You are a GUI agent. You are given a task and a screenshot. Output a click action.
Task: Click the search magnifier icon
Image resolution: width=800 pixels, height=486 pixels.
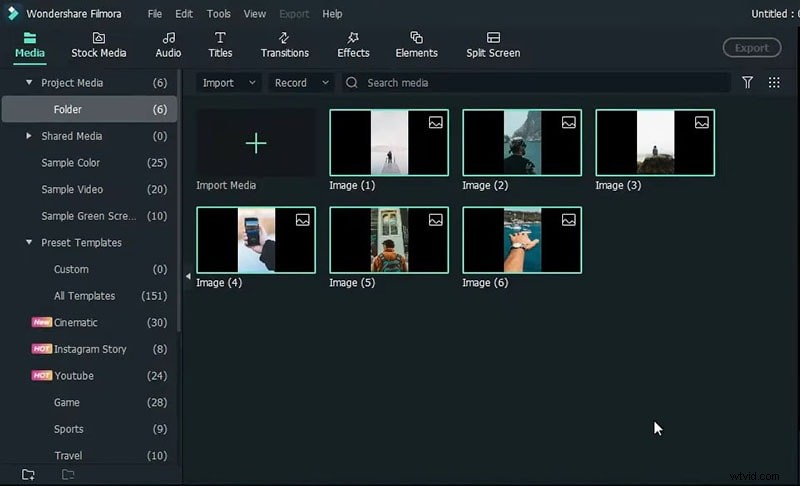point(352,83)
